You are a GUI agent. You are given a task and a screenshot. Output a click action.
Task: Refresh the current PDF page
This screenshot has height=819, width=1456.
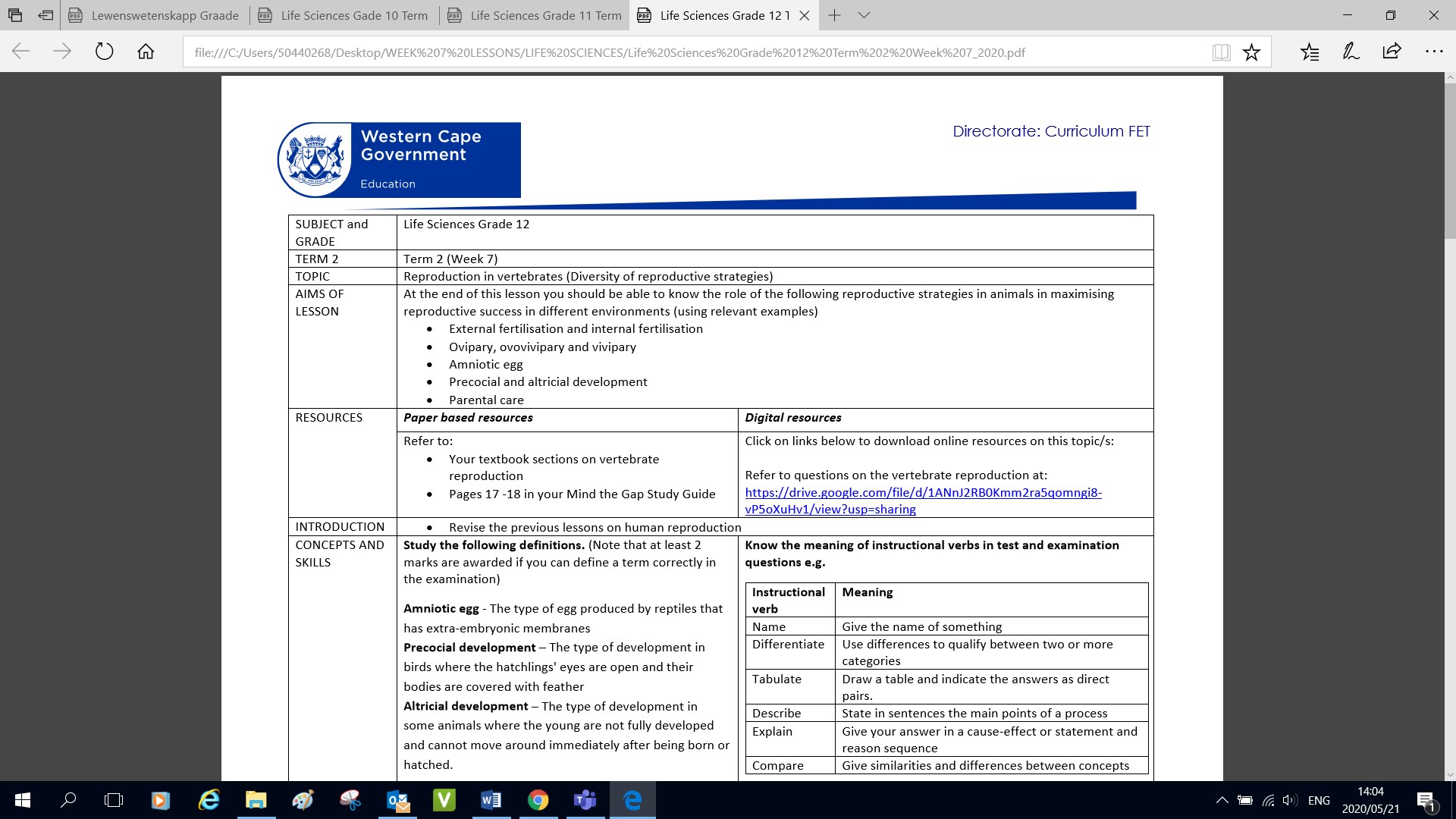[104, 52]
